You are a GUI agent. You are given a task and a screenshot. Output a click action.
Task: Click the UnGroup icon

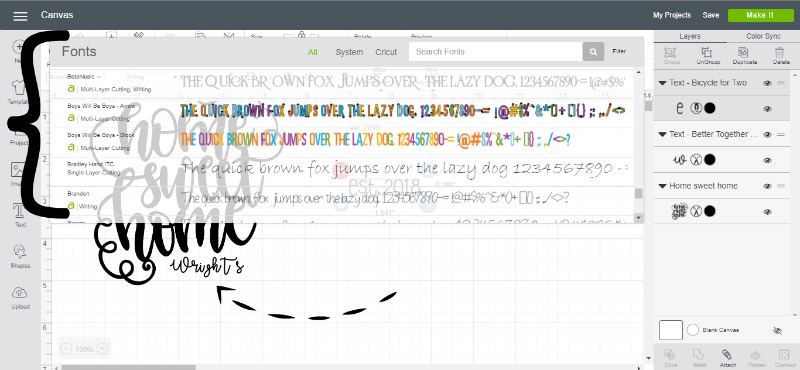[707, 56]
